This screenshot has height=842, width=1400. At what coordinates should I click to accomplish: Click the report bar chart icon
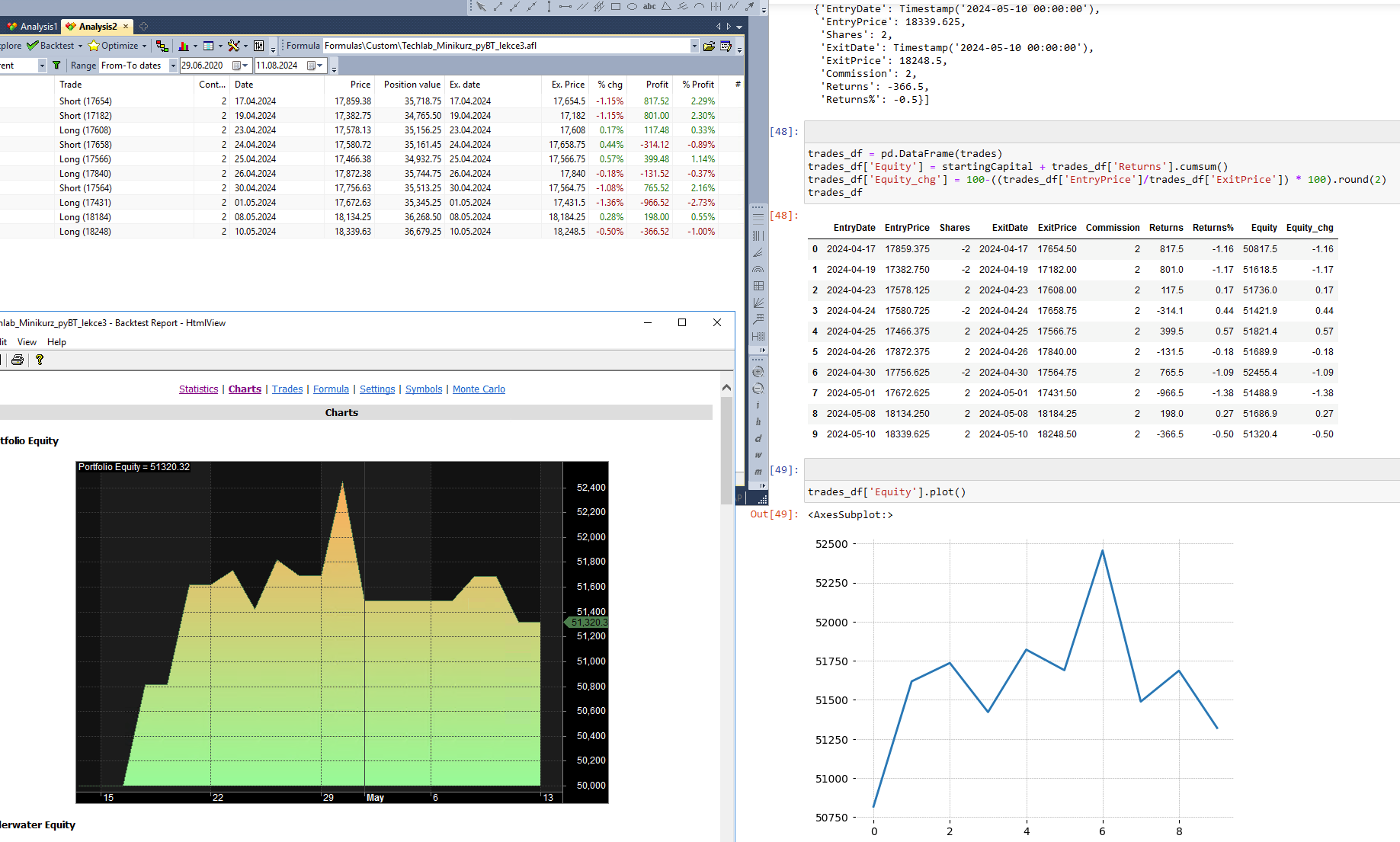[183, 46]
